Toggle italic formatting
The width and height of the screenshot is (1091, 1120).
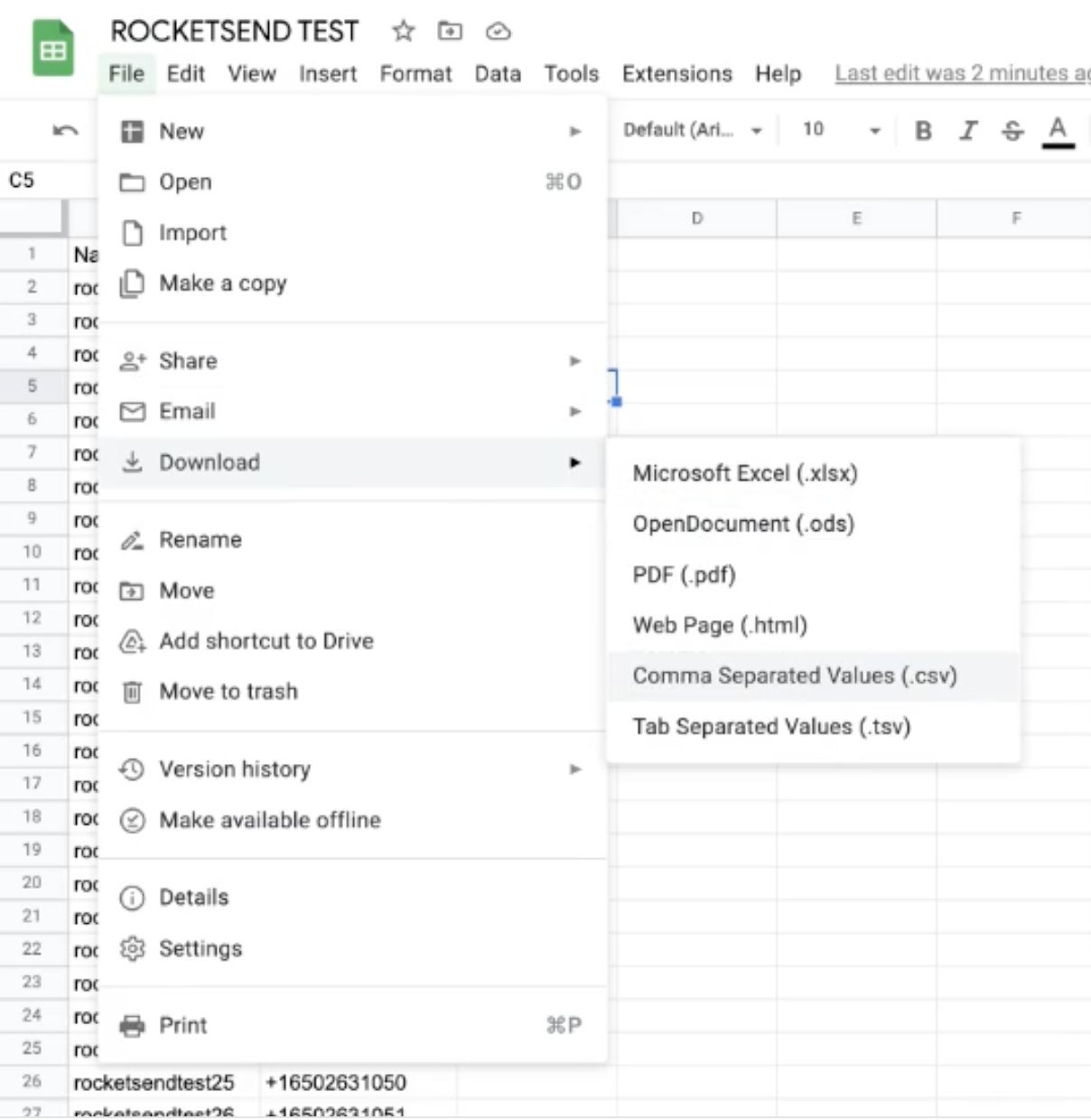pyautogui.click(x=967, y=130)
